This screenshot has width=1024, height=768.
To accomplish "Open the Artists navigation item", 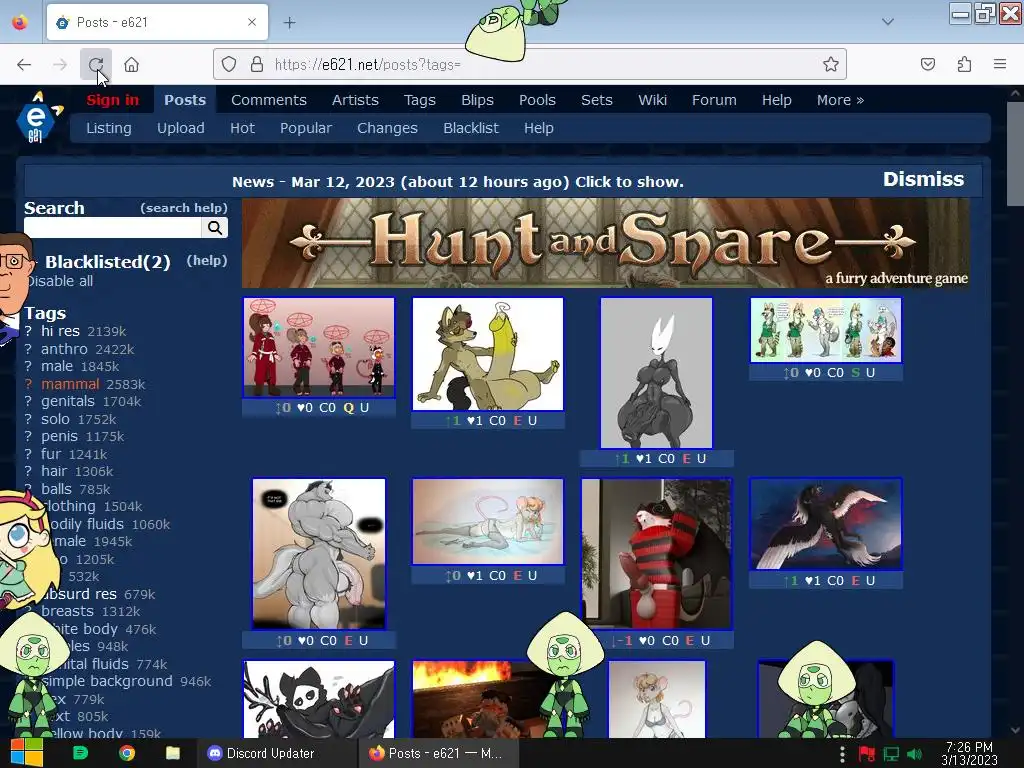I will [355, 100].
